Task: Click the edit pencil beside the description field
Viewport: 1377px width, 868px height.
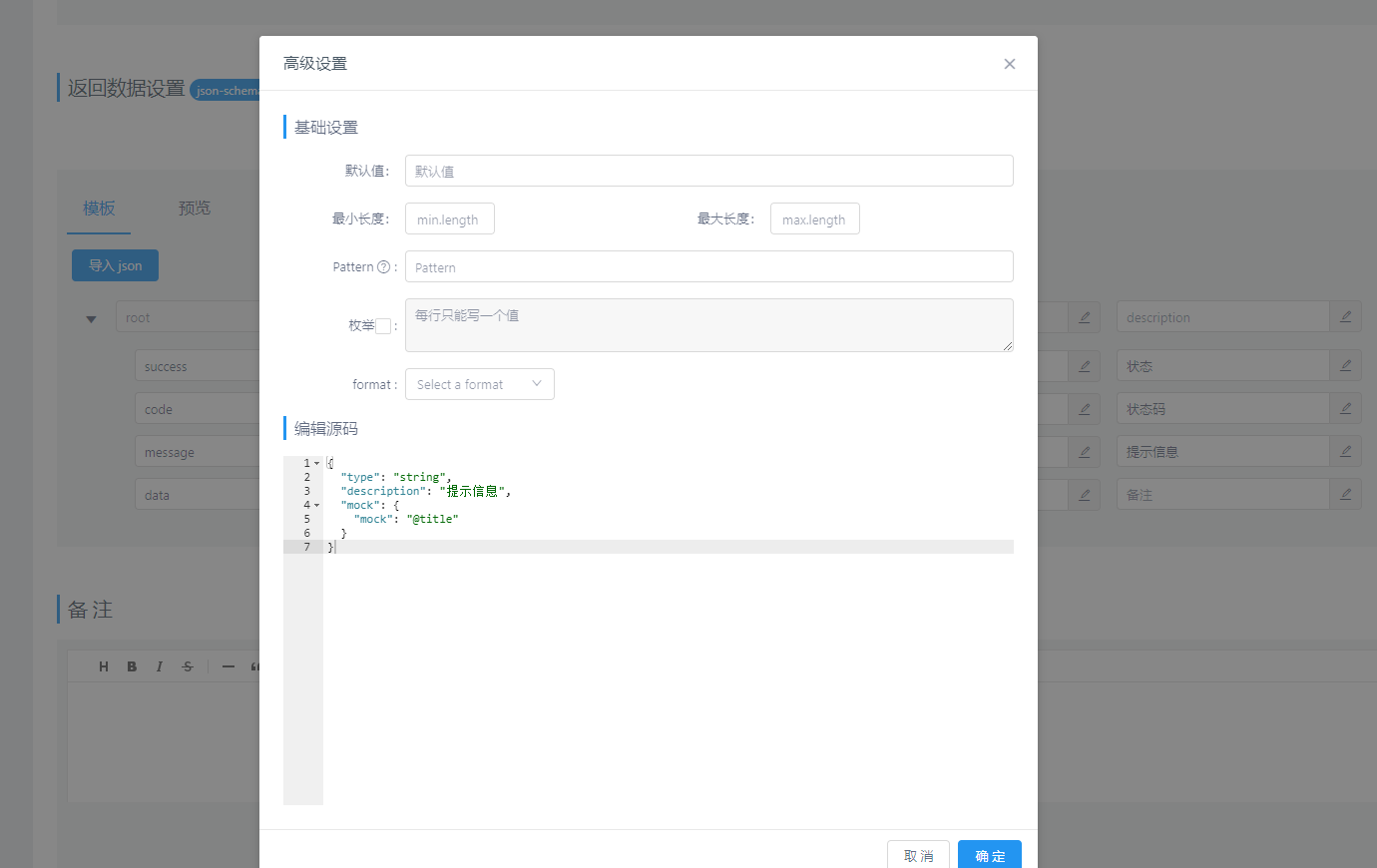Action: tap(1345, 316)
